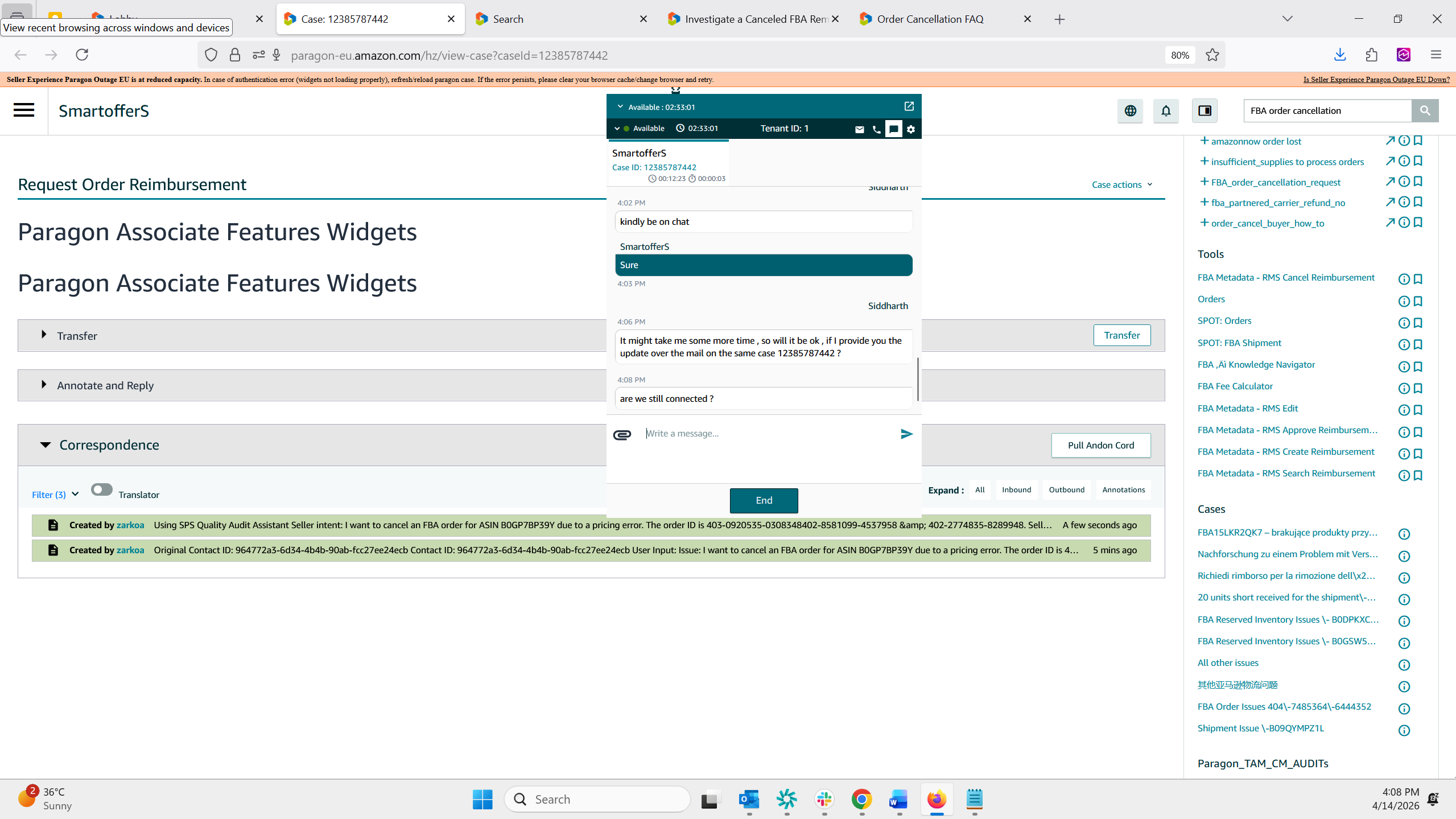
Task: Enable the Translator toggle switch
Action: (102, 490)
